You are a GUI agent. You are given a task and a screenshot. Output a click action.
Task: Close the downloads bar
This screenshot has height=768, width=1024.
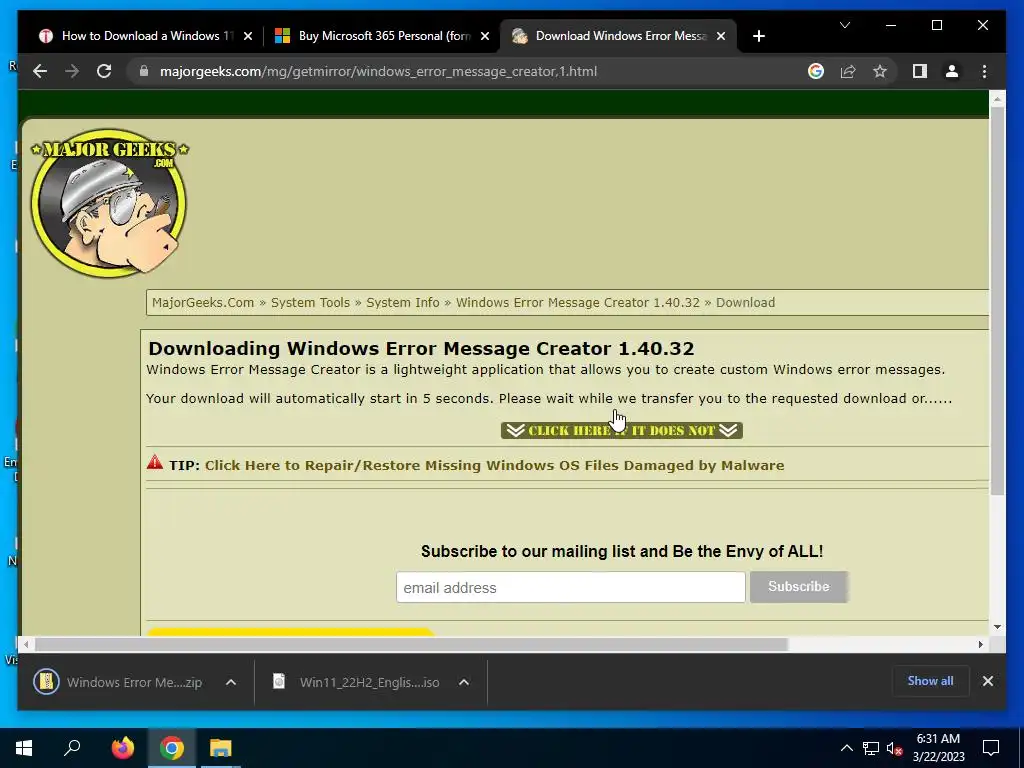987,681
